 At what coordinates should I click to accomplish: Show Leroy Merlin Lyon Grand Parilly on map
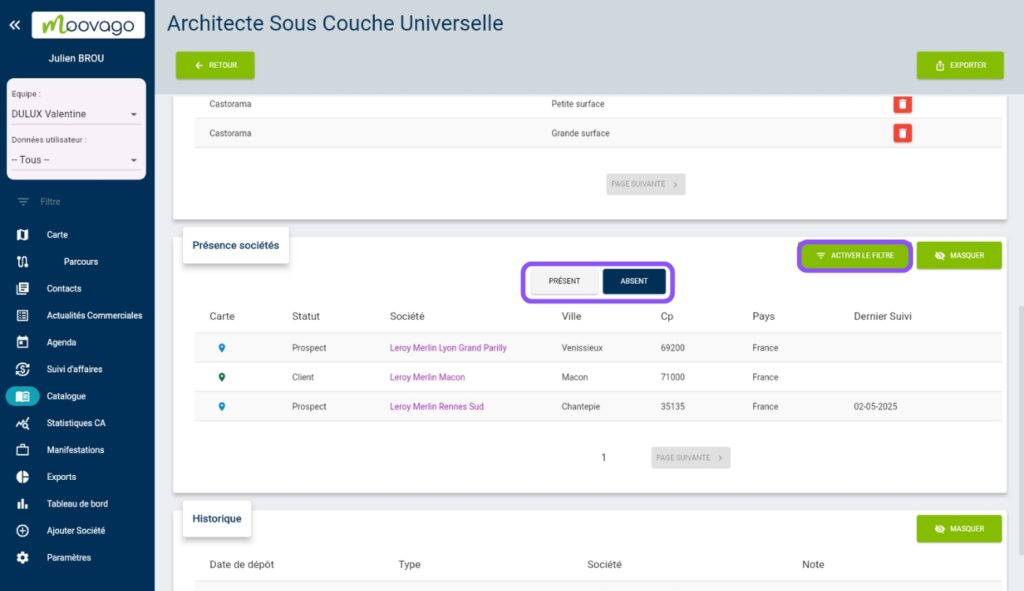click(222, 348)
